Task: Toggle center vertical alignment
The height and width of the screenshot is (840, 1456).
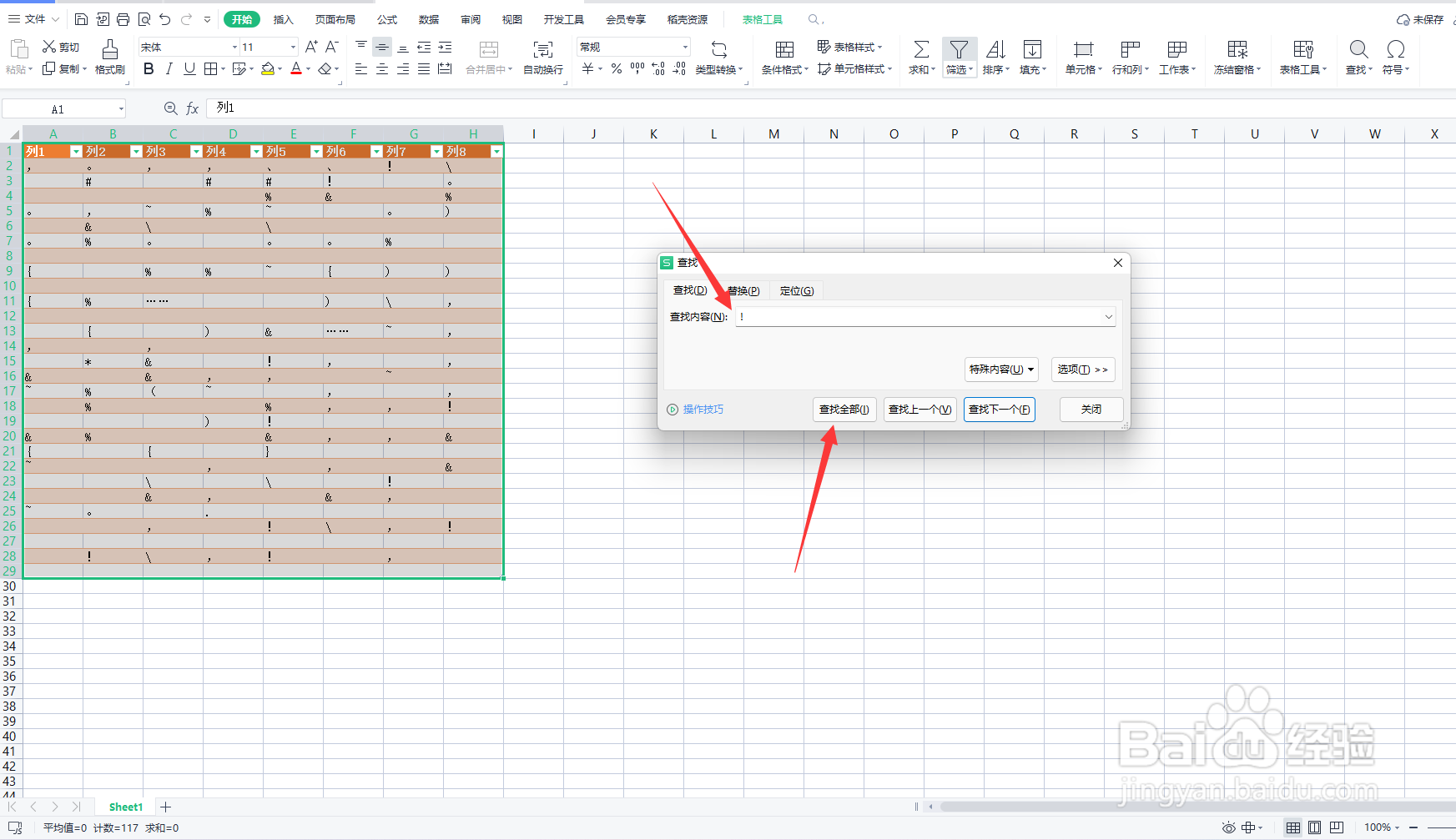Action: tap(381, 47)
